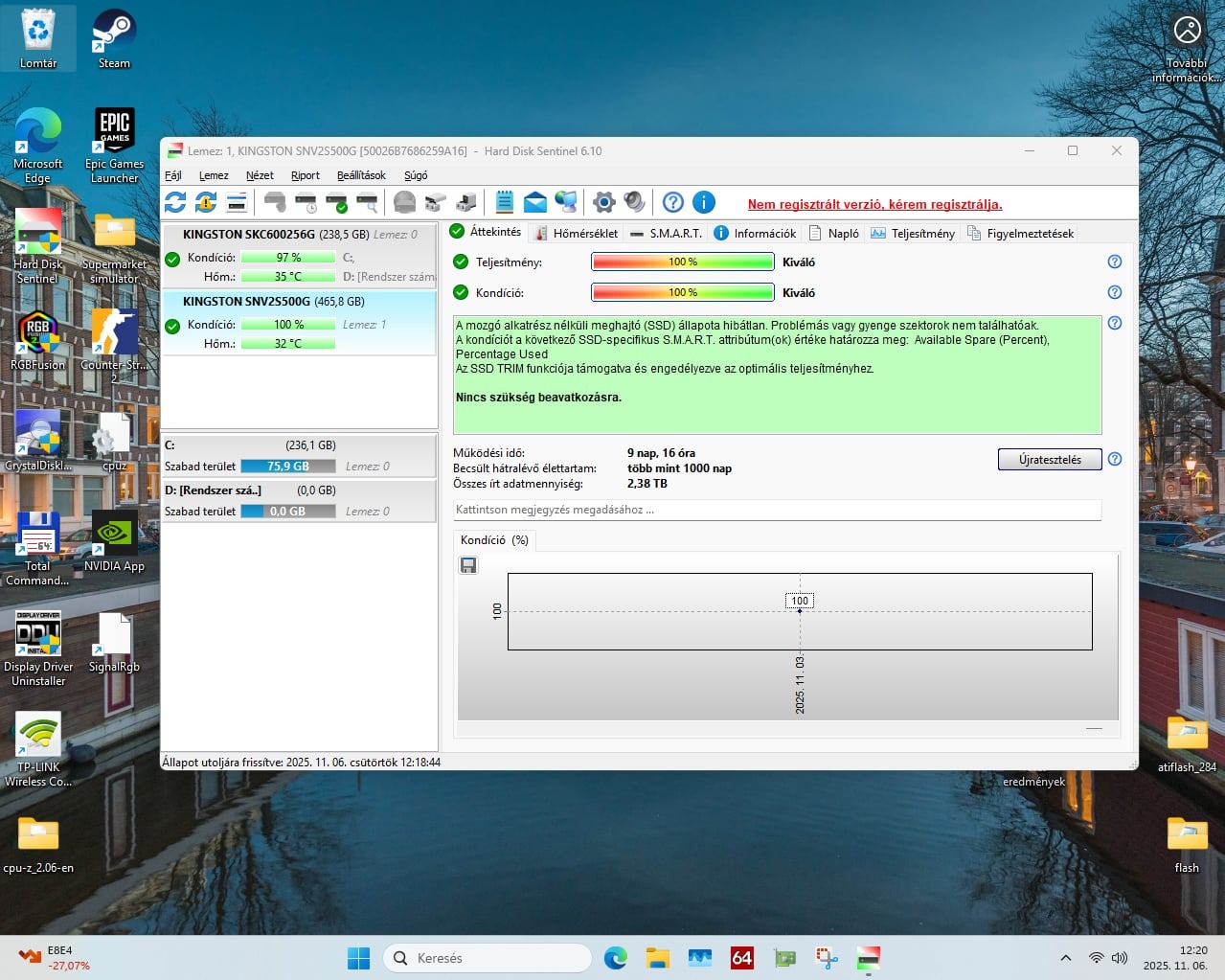Click the Újratesztelés button
This screenshot has height=980, width=1225.
click(1050, 460)
